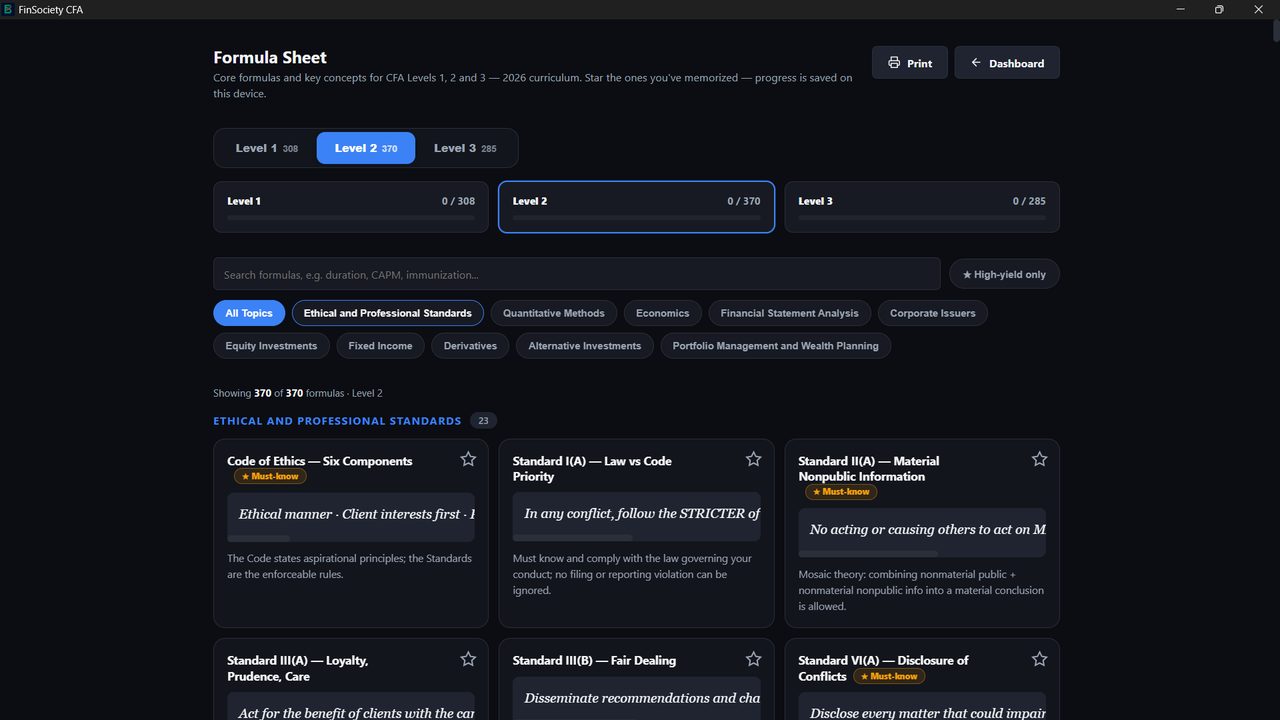Click the Code of Ethics formula scrollbar
This screenshot has height=720, width=1280.
click(x=259, y=538)
